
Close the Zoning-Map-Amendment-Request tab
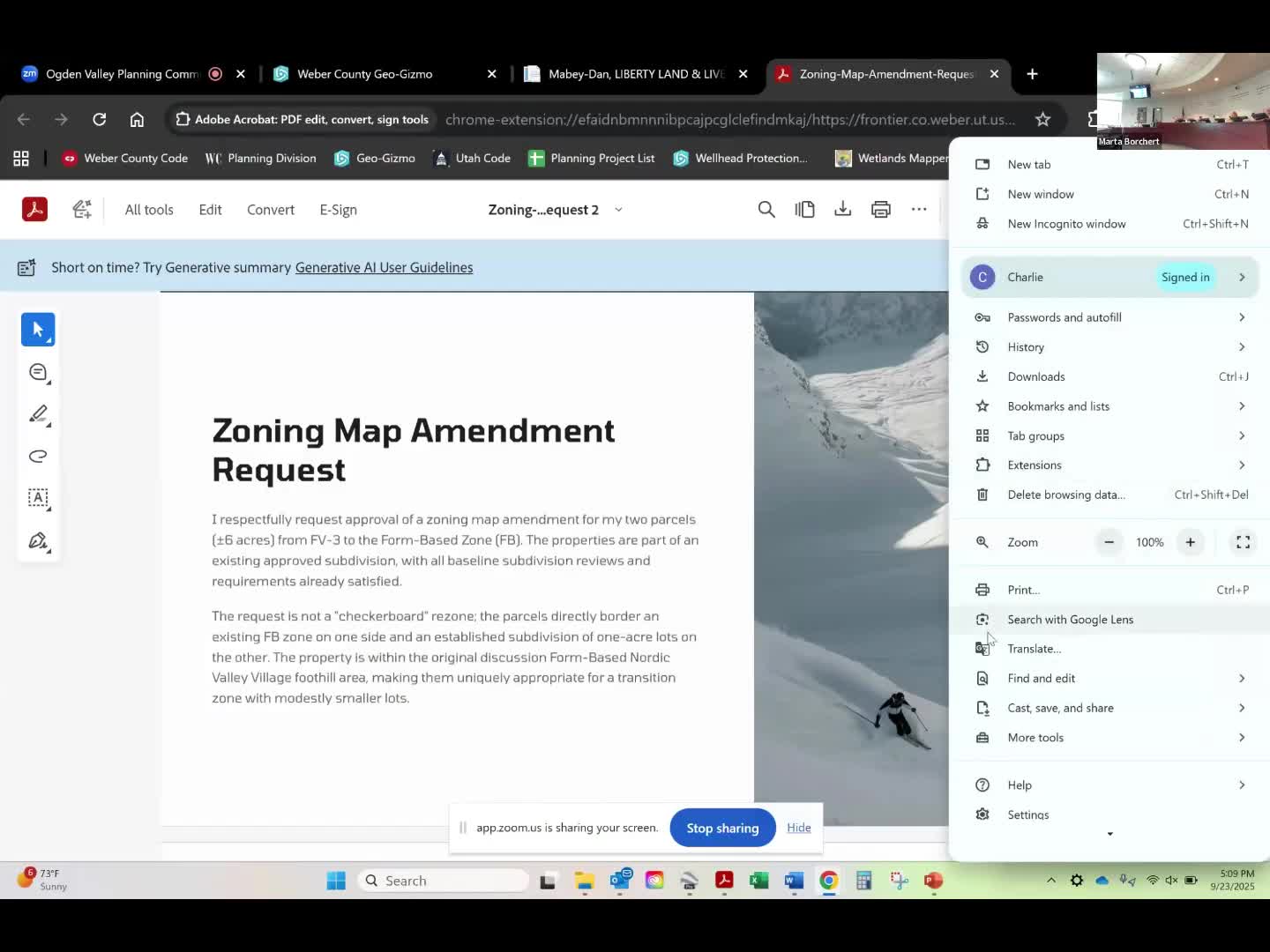[x=994, y=74]
